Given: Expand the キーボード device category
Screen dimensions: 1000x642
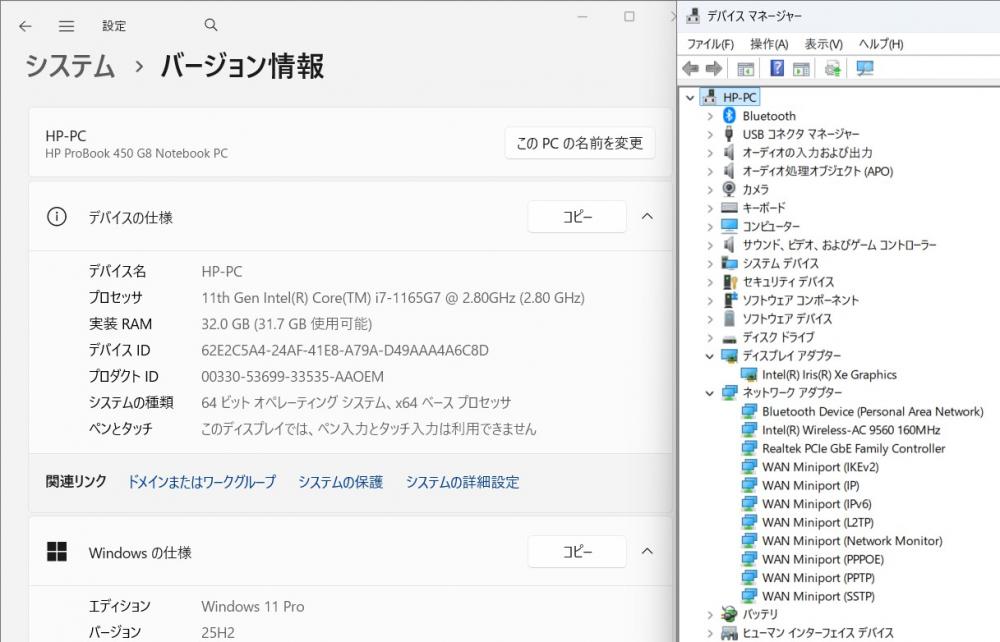Looking at the screenshot, I should tap(710, 208).
